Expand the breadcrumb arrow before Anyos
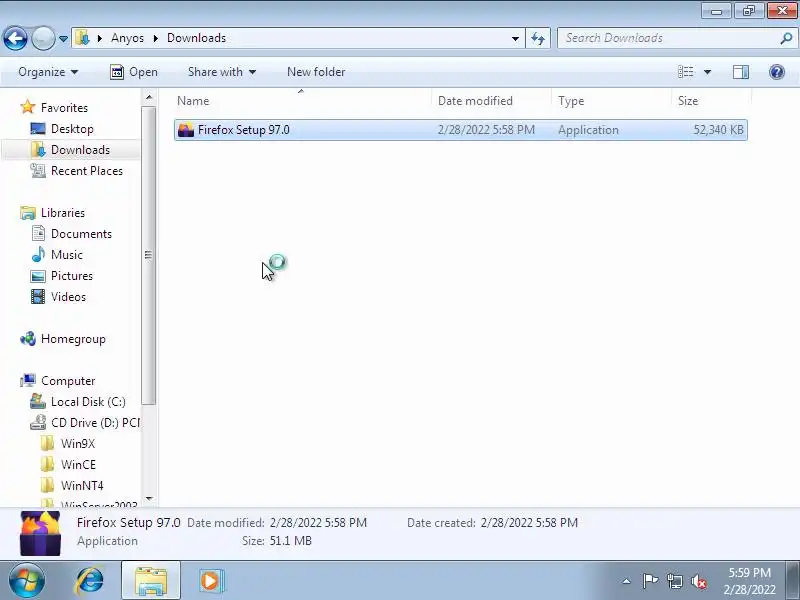This screenshot has height=600, width=800. tap(100, 38)
